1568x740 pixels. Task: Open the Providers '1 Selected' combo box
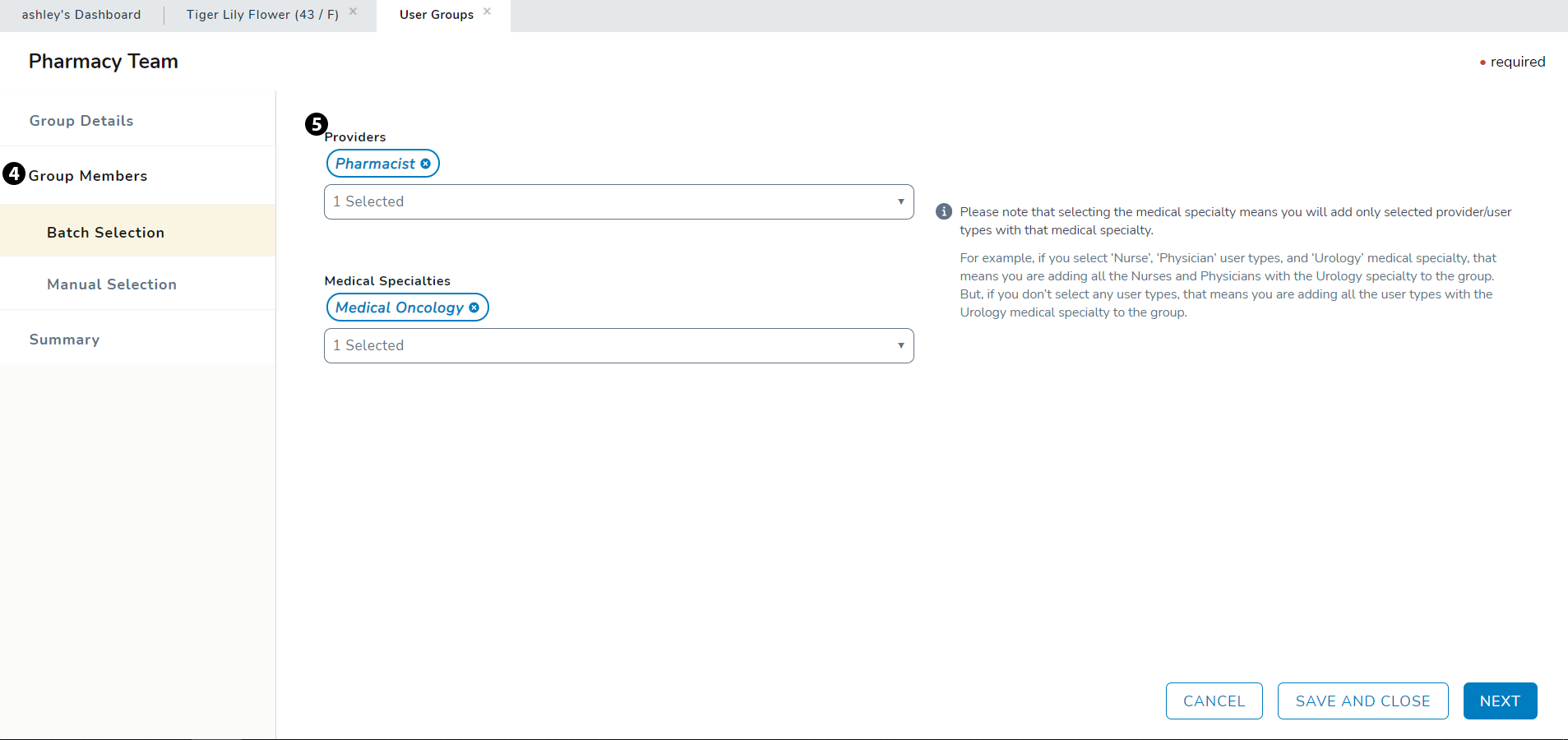[608, 201]
